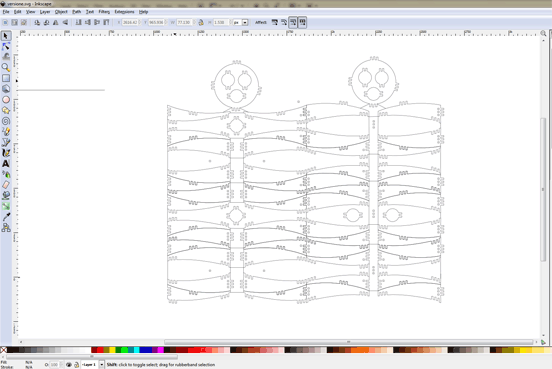The image size is (552, 369).
Task: Select the Paint Bucket fill tool
Action: point(6,195)
